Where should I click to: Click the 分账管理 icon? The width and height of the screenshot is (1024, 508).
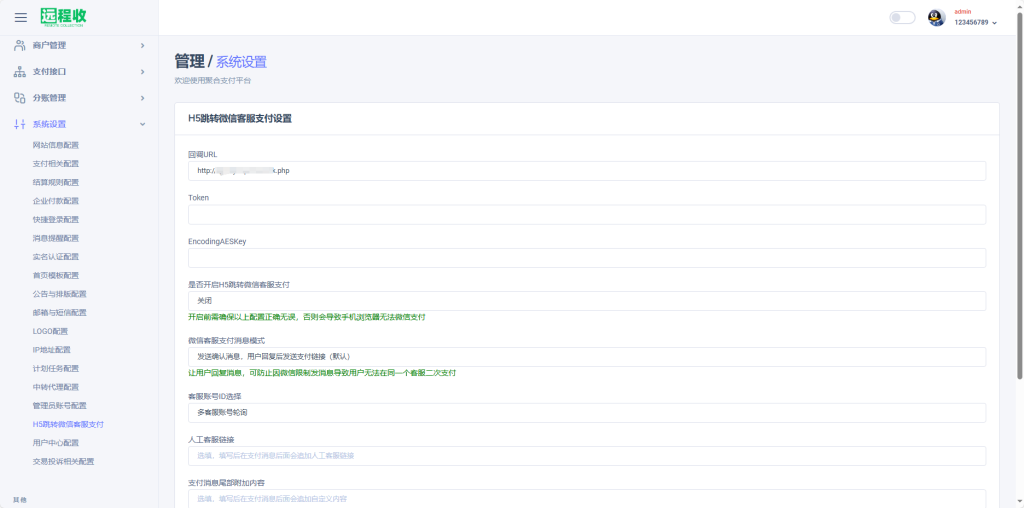(x=20, y=98)
